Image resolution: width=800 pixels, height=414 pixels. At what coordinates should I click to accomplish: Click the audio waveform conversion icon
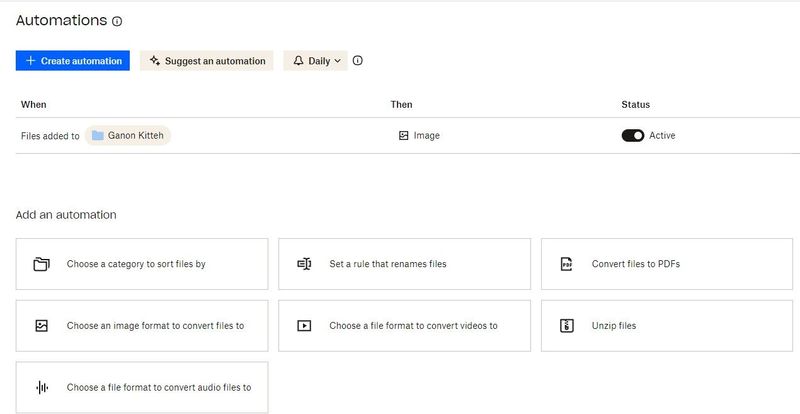pyautogui.click(x=41, y=387)
